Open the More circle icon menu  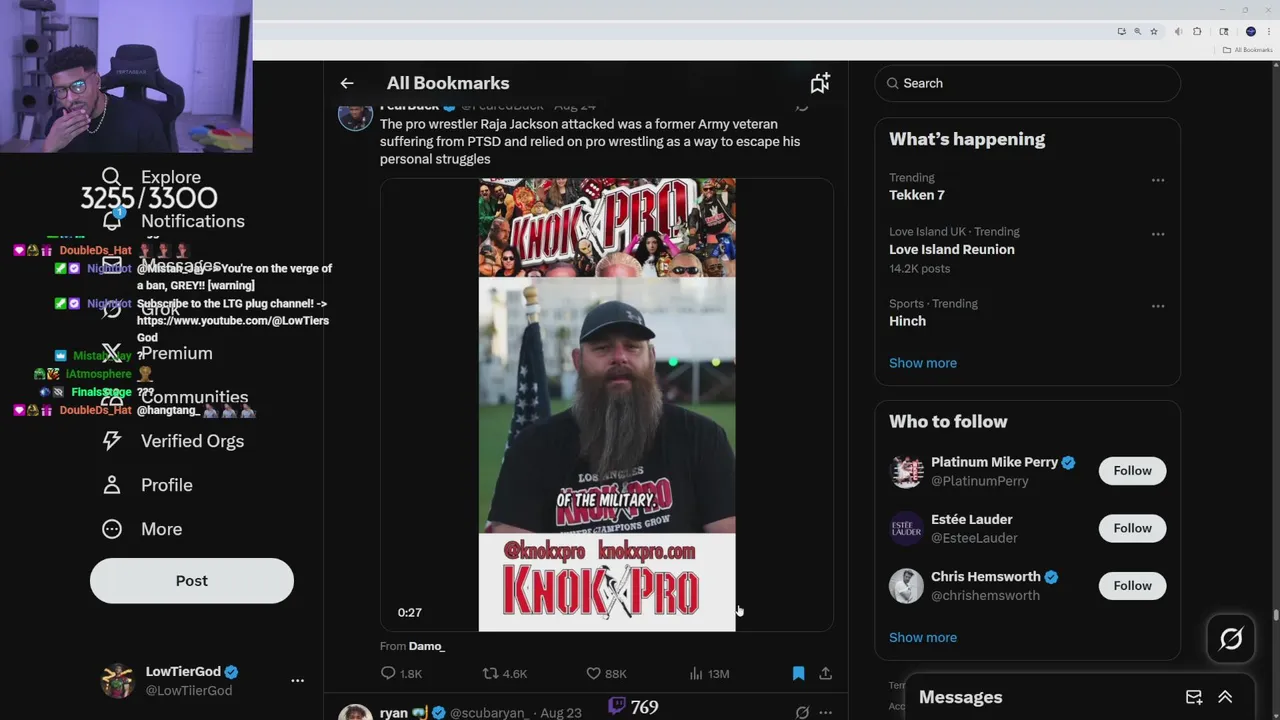click(112, 529)
